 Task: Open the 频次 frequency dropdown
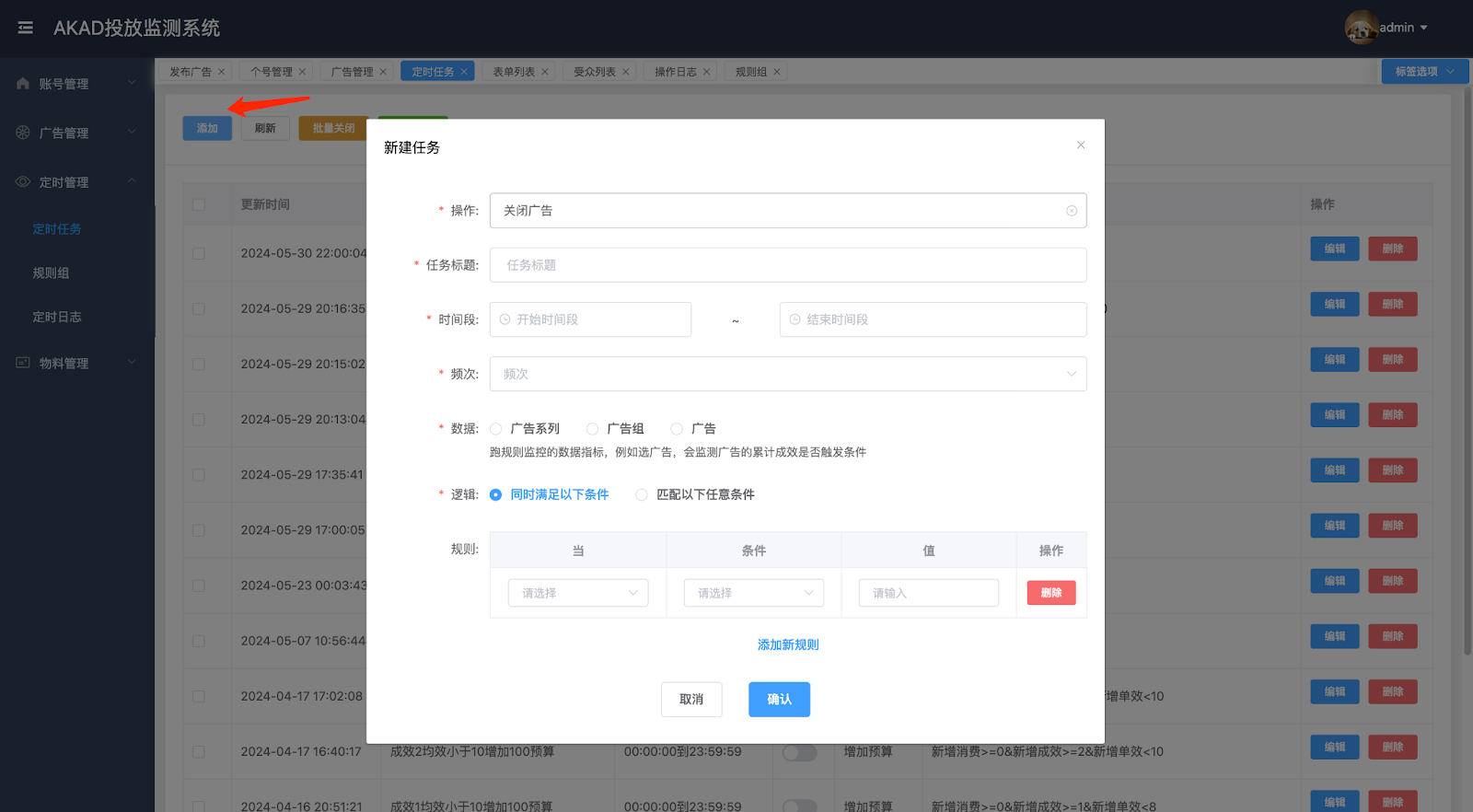click(787, 374)
